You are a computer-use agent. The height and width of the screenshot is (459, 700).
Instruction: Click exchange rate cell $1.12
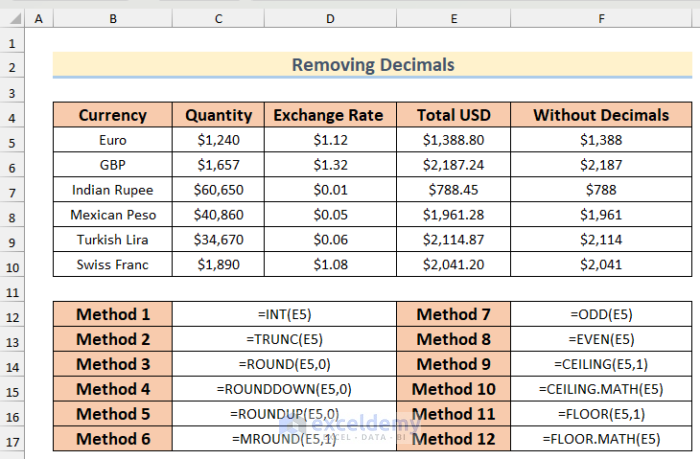[330, 140]
